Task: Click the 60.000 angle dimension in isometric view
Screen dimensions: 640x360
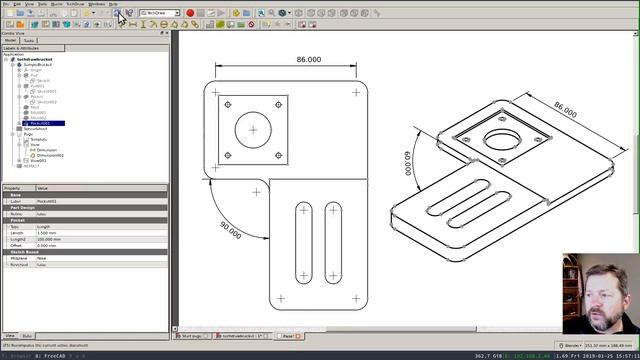Action: (x=408, y=163)
